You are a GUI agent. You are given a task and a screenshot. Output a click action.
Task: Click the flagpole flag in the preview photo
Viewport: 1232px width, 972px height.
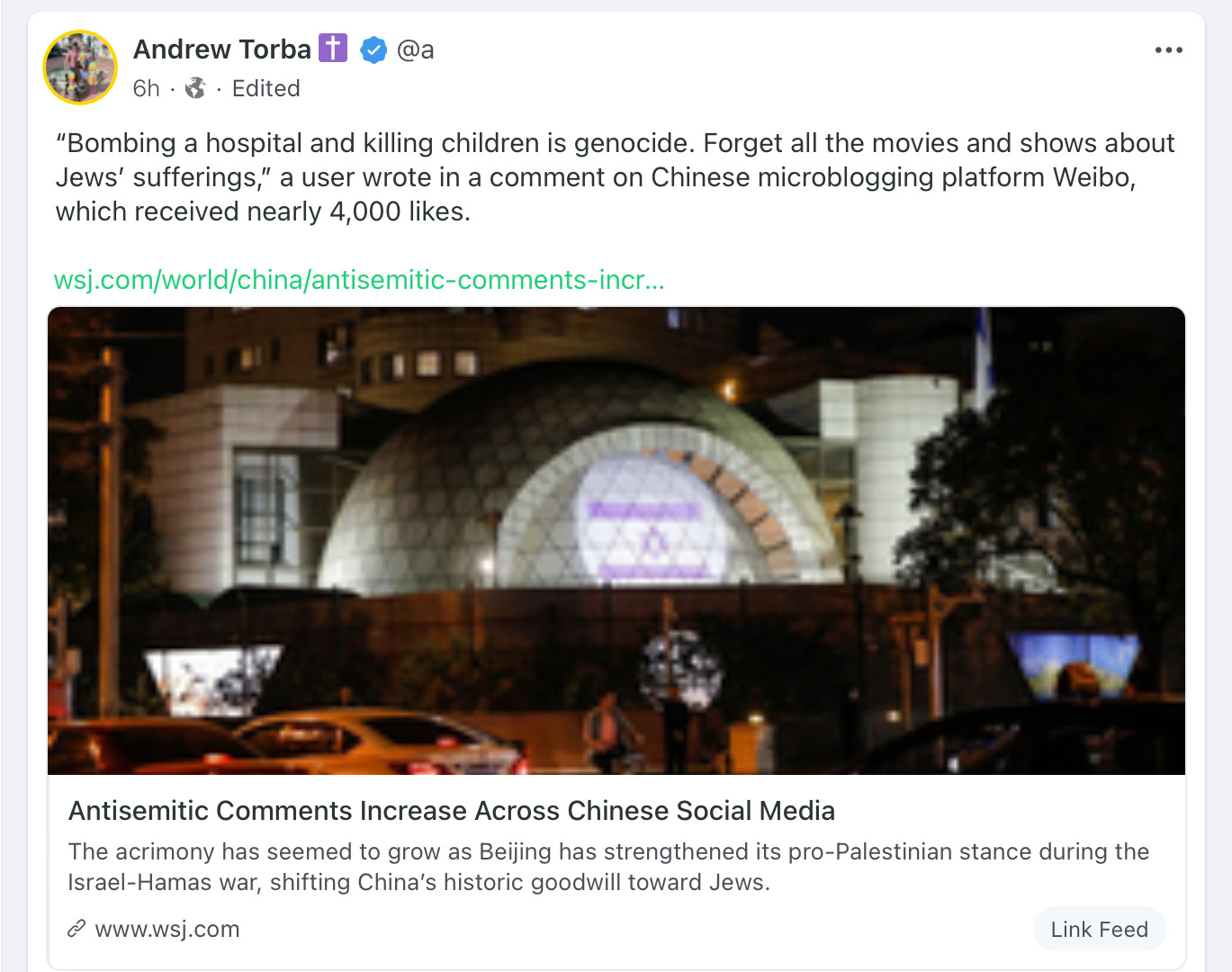[x=985, y=355]
